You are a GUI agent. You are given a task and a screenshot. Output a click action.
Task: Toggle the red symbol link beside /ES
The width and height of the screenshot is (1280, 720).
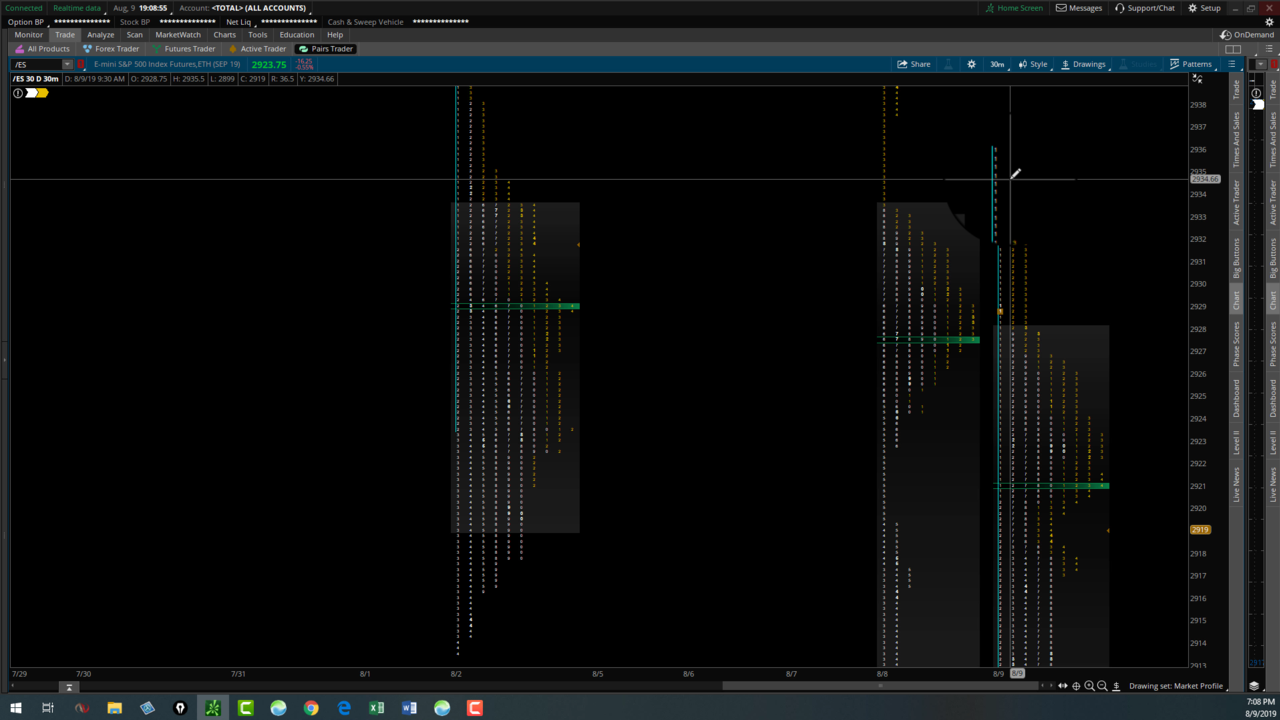(x=81, y=64)
